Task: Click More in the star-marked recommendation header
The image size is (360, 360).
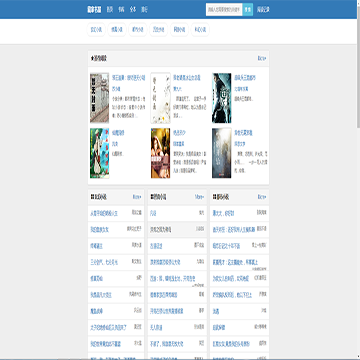Action: [x=262, y=58]
